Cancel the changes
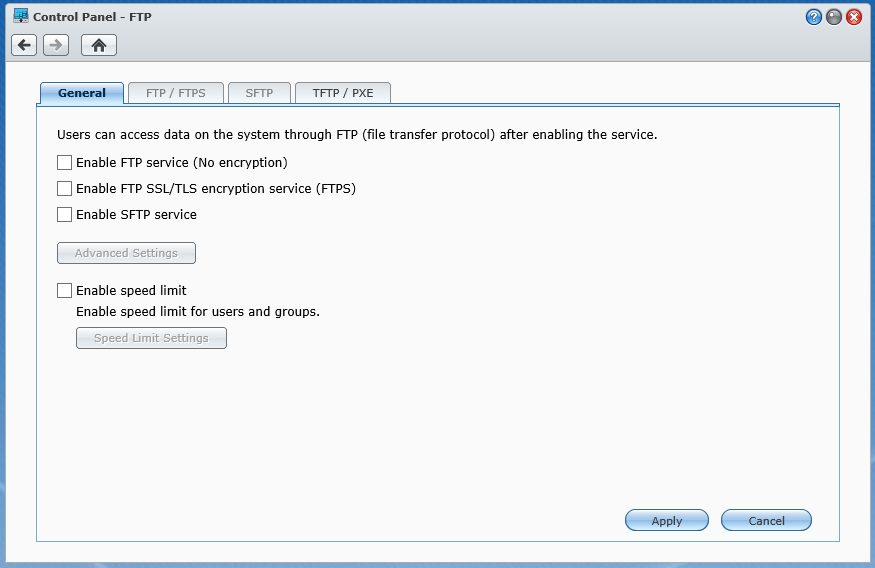Image resolution: width=875 pixels, height=568 pixels. 766,520
